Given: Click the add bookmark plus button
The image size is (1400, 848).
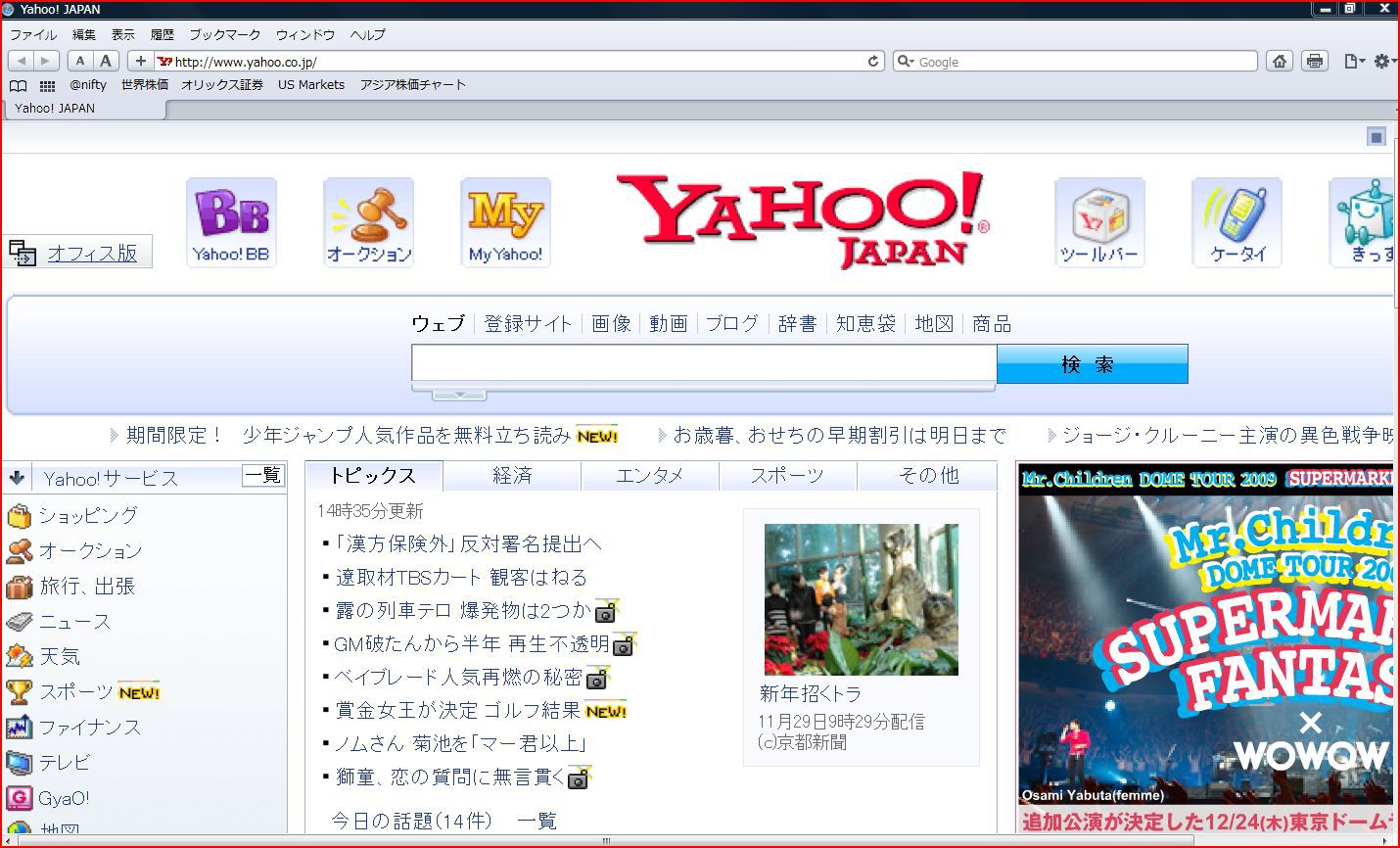Looking at the screenshot, I should [140, 61].
